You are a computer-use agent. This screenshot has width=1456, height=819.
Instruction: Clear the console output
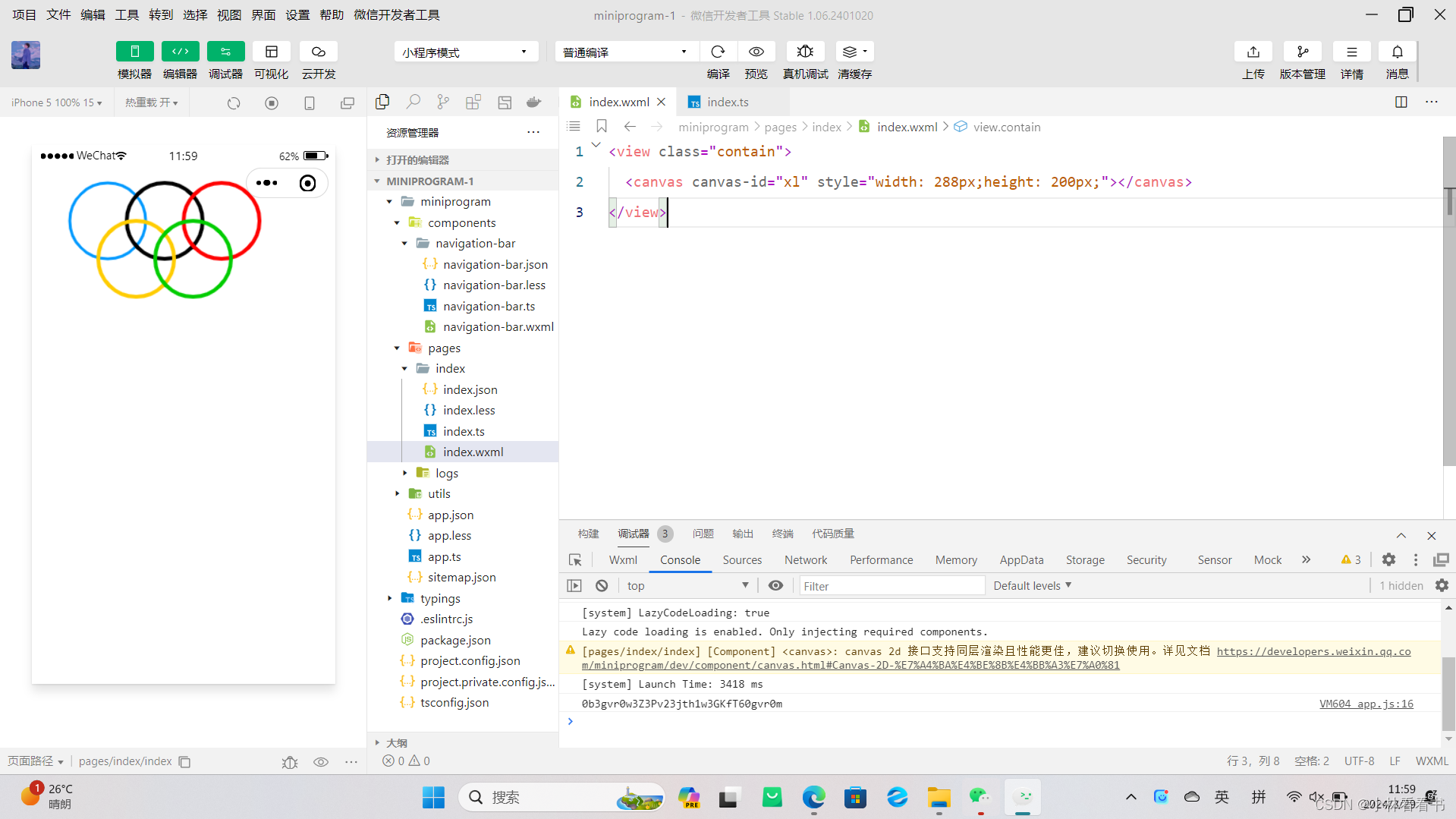(x=602, y=585)
